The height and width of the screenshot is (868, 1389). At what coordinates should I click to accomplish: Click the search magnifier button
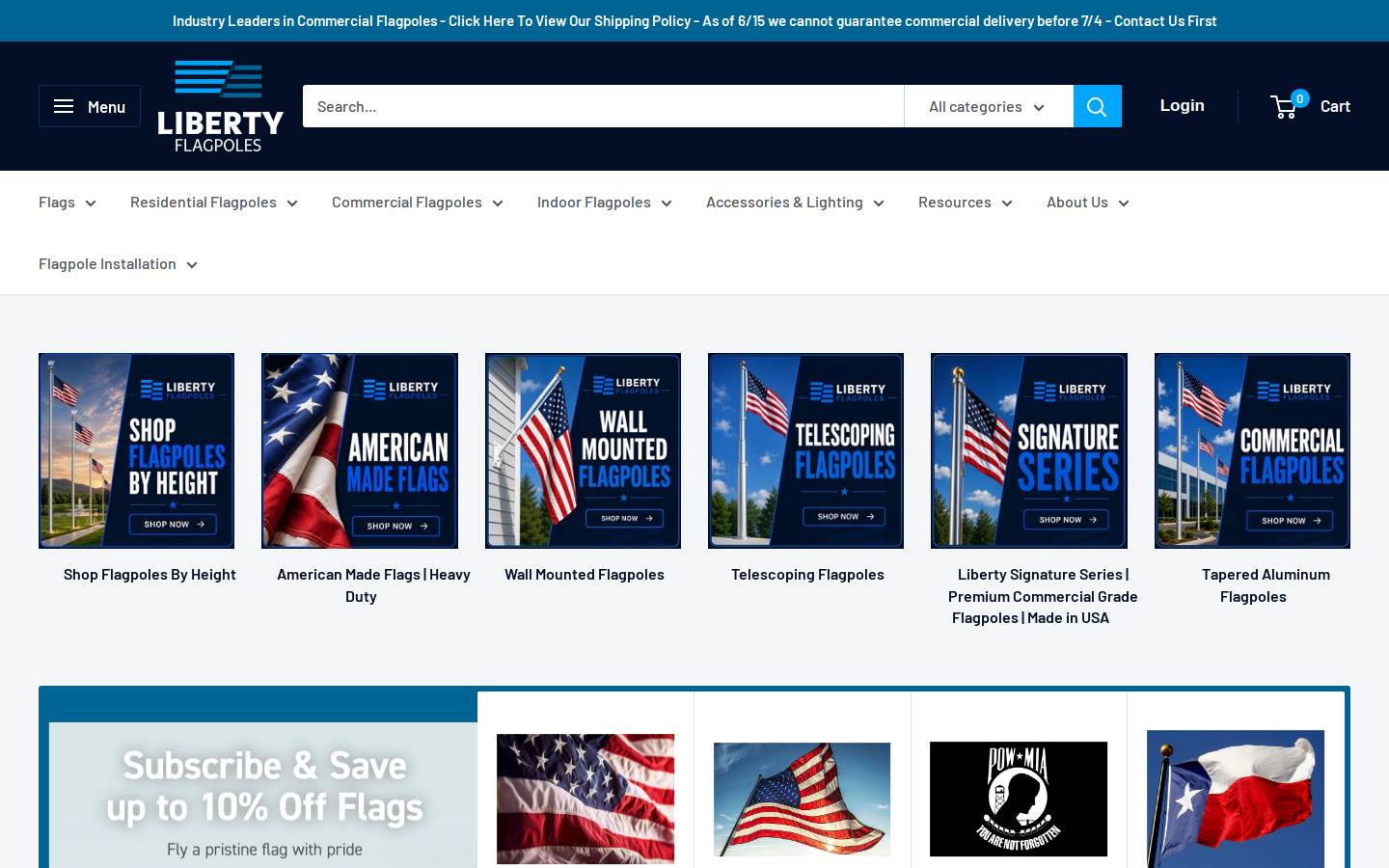pos(1097,106)
